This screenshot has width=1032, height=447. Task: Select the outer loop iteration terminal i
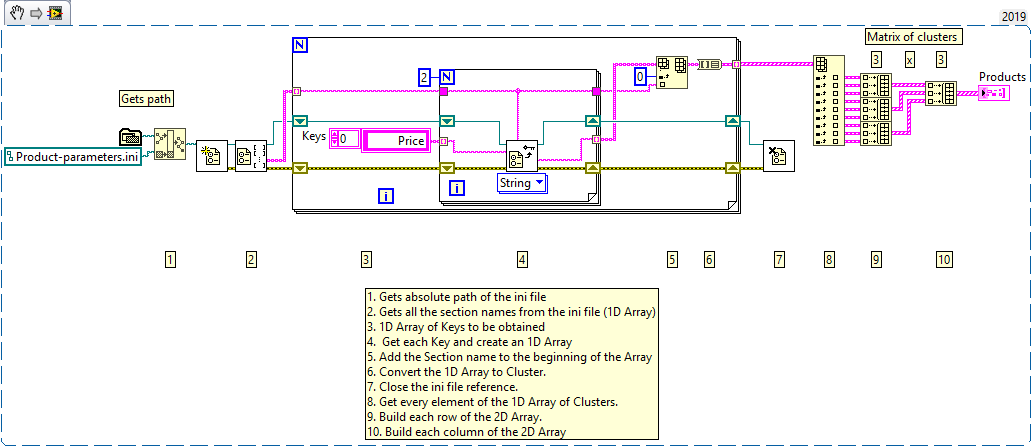pos(385,196)
